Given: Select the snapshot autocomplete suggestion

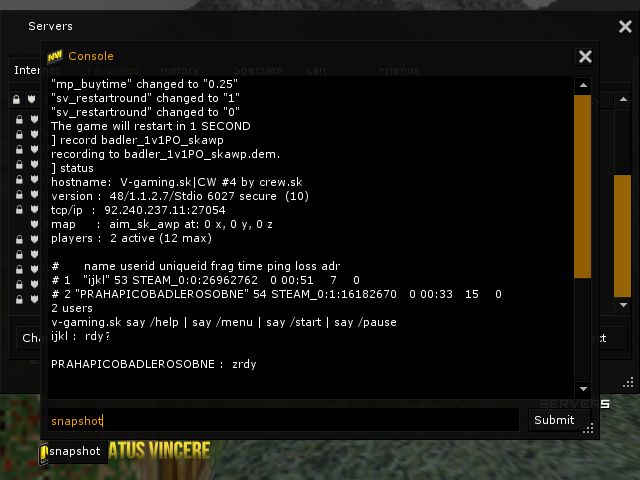Looking at the screenshot, I should pos(74,451).
